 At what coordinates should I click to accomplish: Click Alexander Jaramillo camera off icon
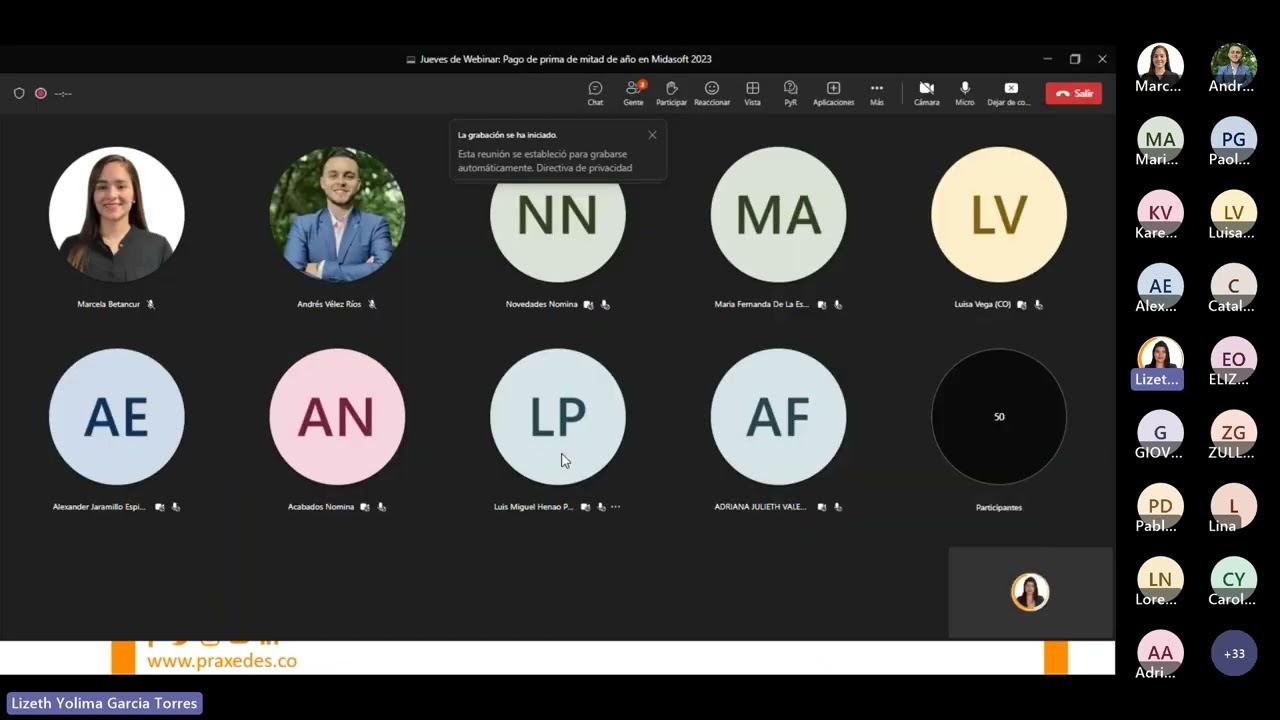pyautogui.click(x=159, y=507)
